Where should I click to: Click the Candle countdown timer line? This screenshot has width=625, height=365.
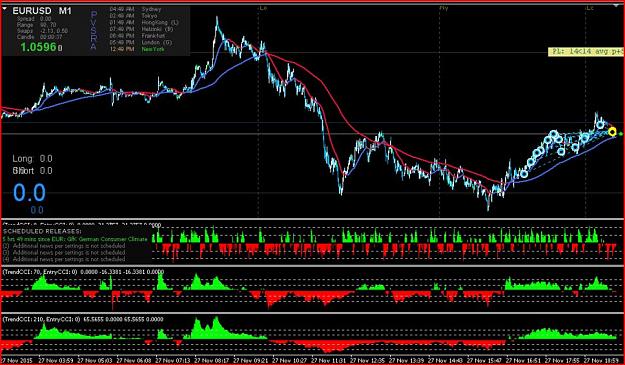point(39,37)
